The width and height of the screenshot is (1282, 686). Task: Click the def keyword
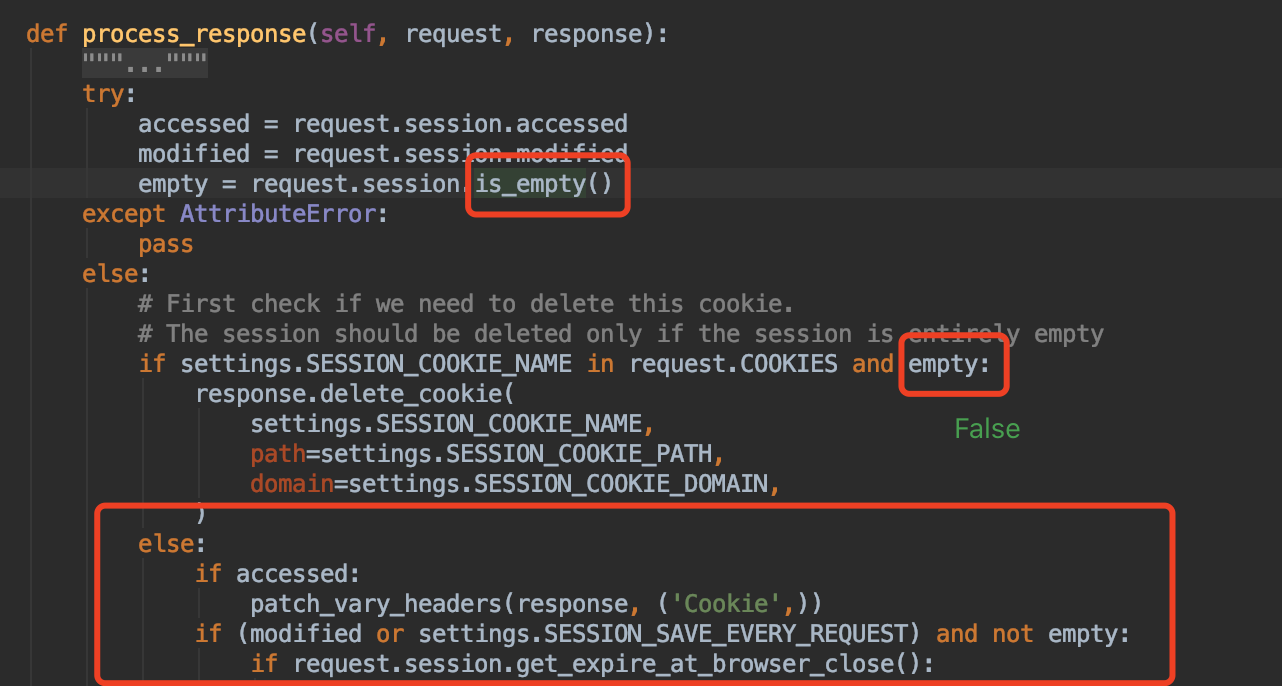tap(46, 34)
